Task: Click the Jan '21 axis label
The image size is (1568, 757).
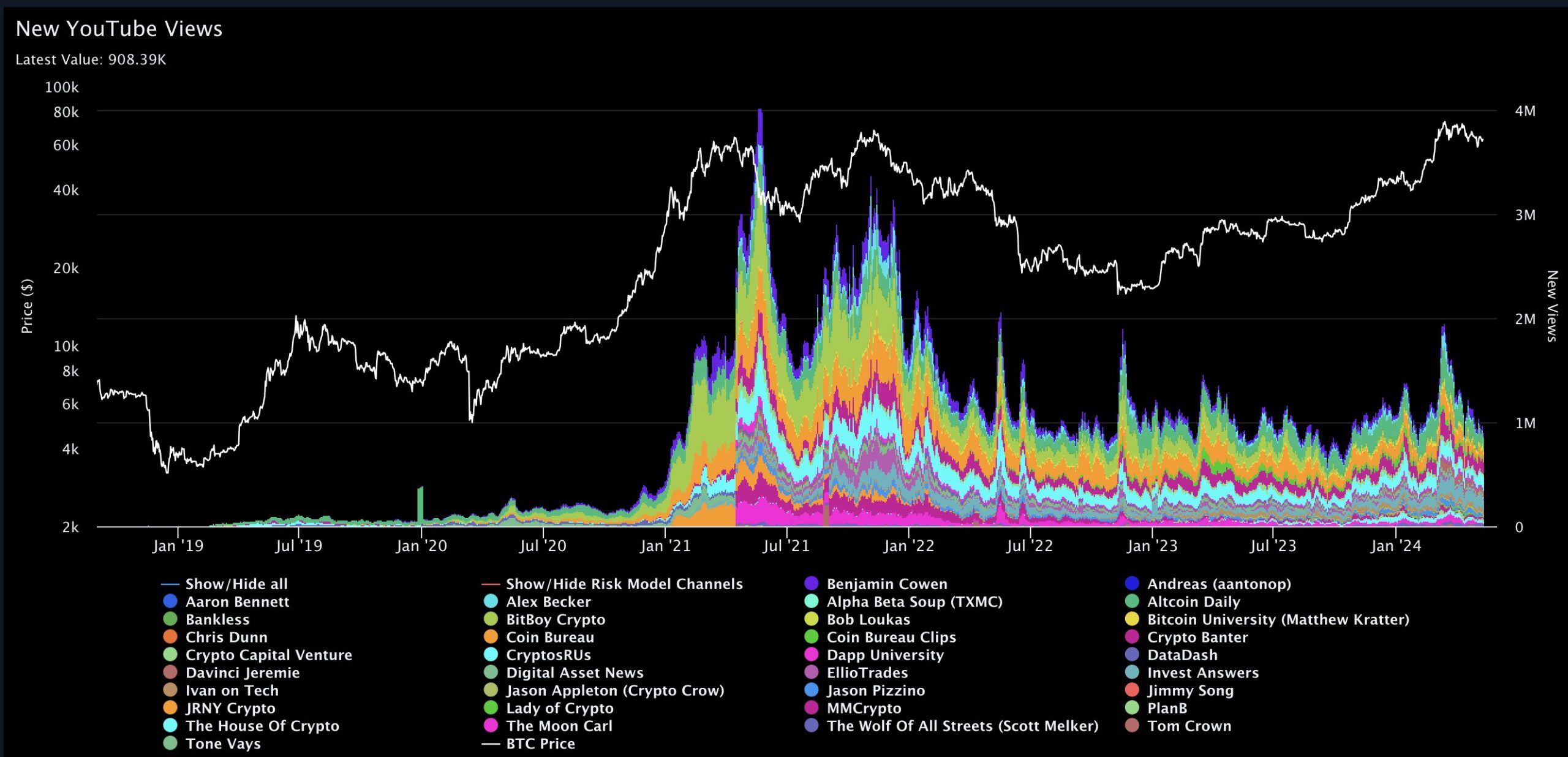Action: click(x=665, y=546)
